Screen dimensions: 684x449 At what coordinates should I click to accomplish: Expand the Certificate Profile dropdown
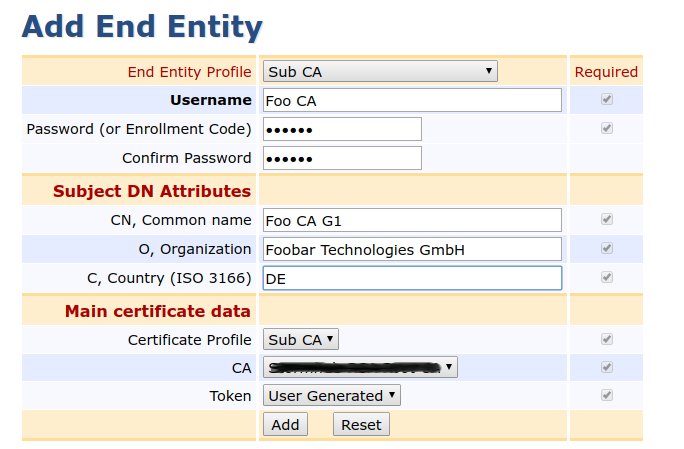coord(301,340)
